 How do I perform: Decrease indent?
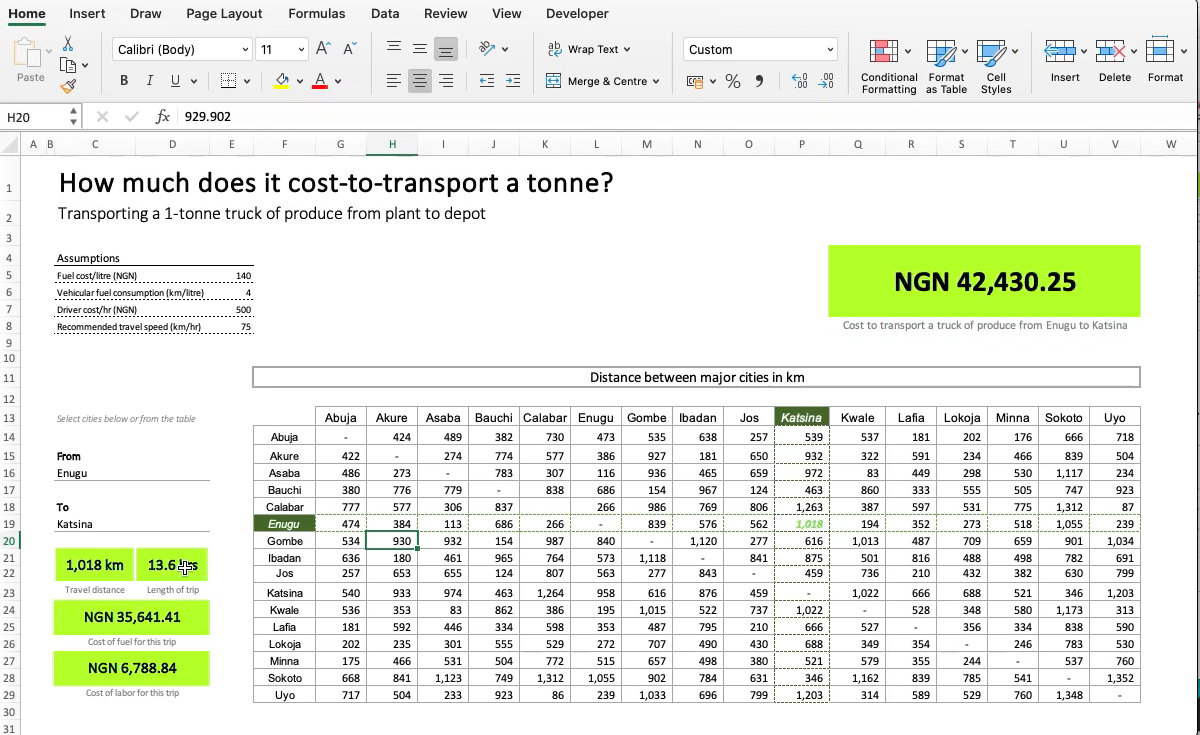click(x=487, y=81)
